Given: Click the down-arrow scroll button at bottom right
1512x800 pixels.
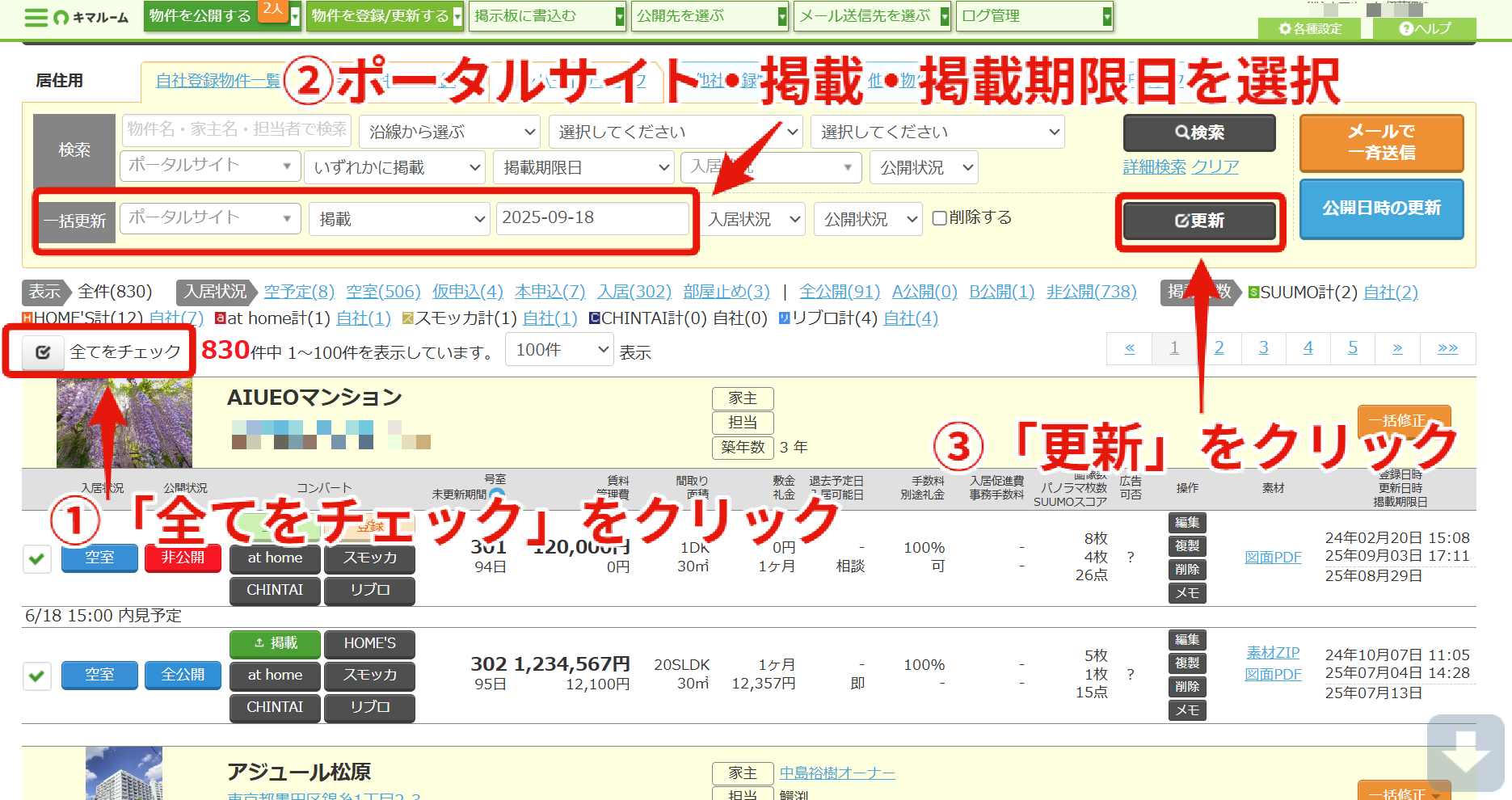Looking at the screenshot, I should [x=1465, y=752].
